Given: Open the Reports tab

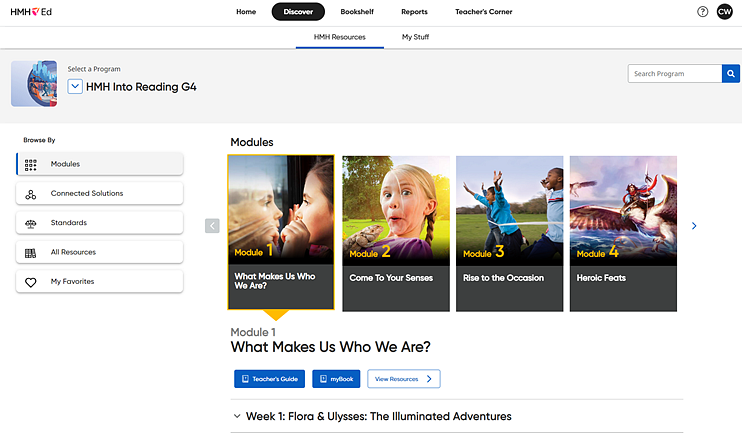Looking at the screenshot, I should (414, 12).
